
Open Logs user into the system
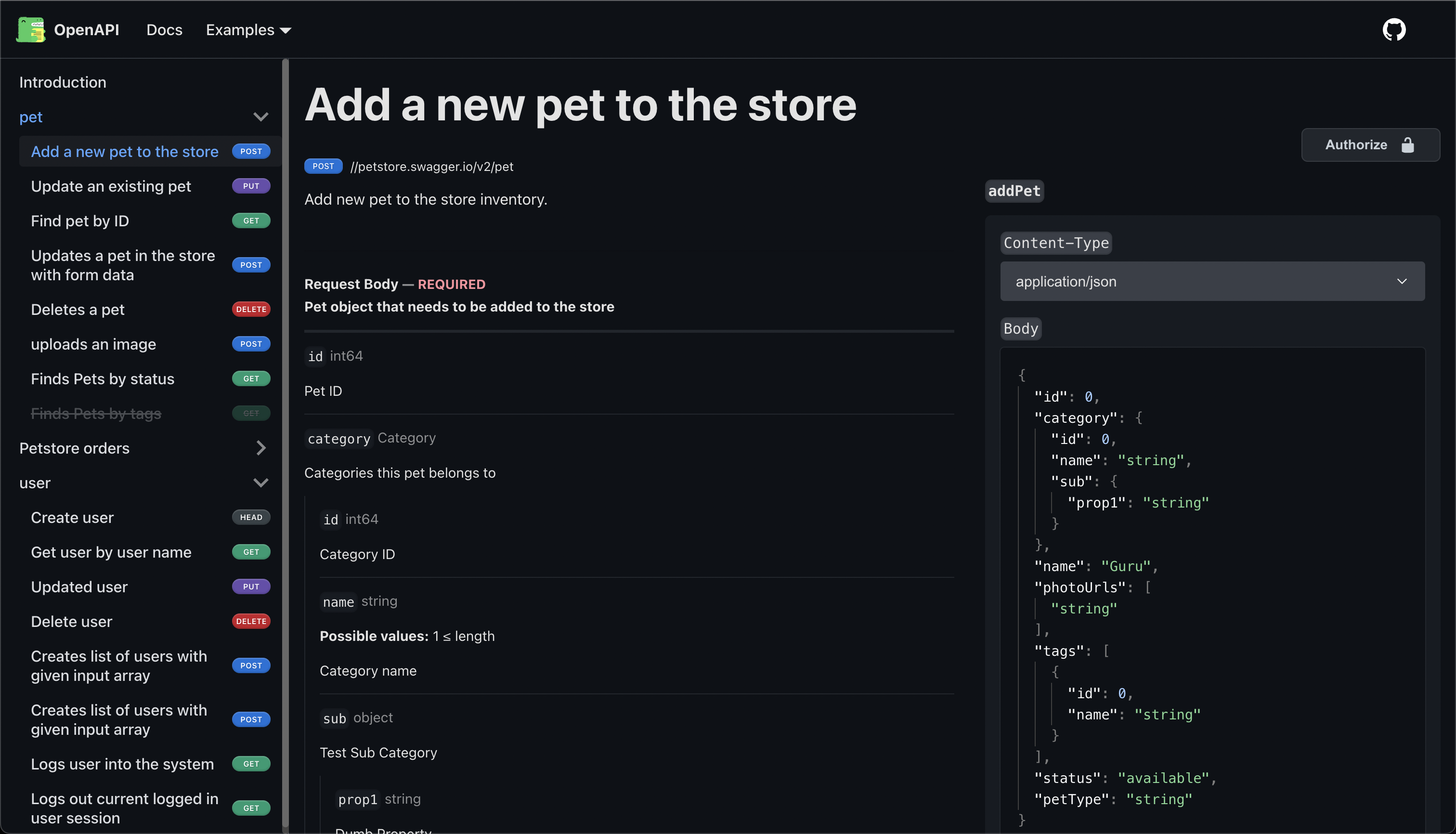pyautogui.click(x=122, y=764)
